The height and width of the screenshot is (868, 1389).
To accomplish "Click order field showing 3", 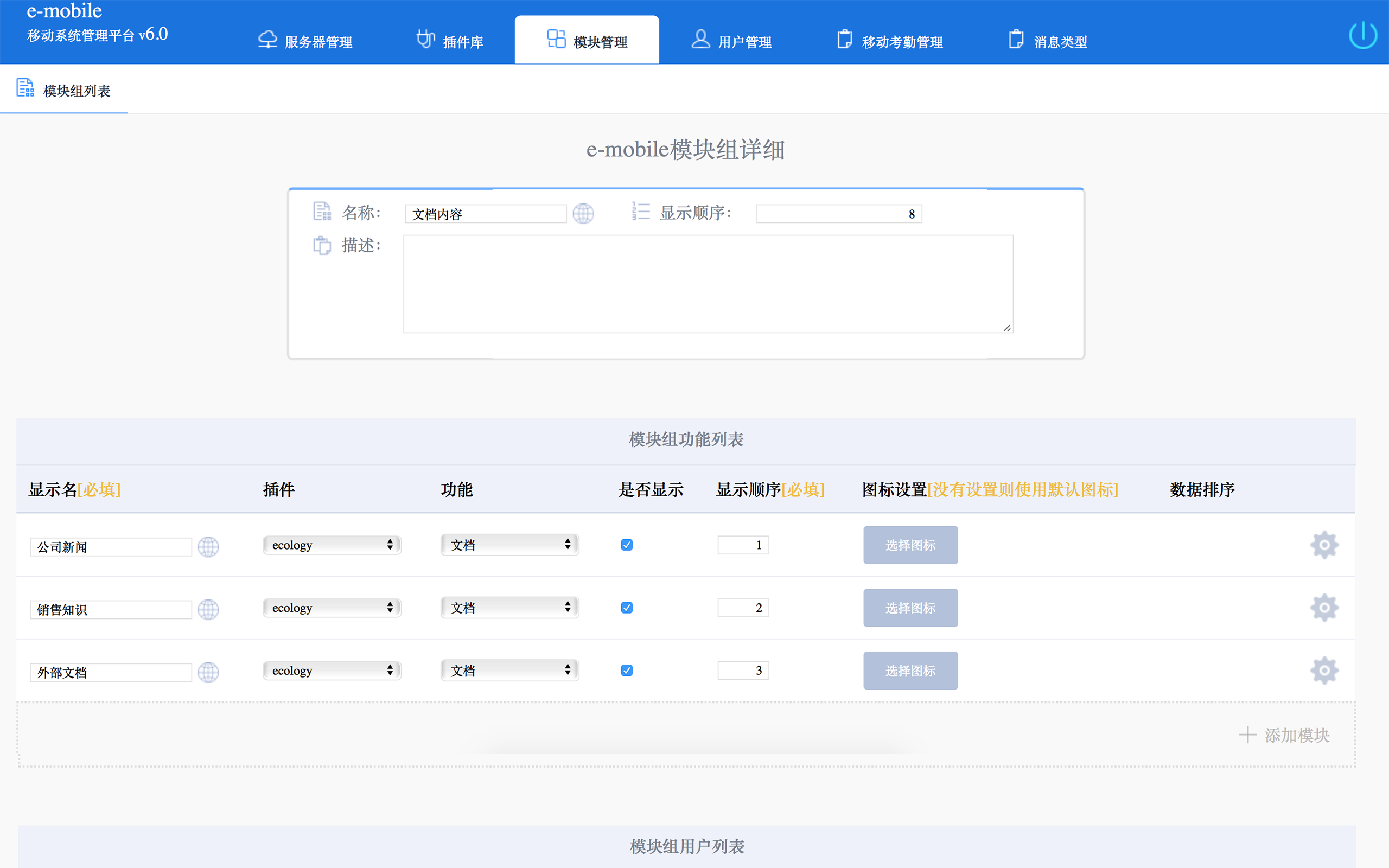I will 743,670.
